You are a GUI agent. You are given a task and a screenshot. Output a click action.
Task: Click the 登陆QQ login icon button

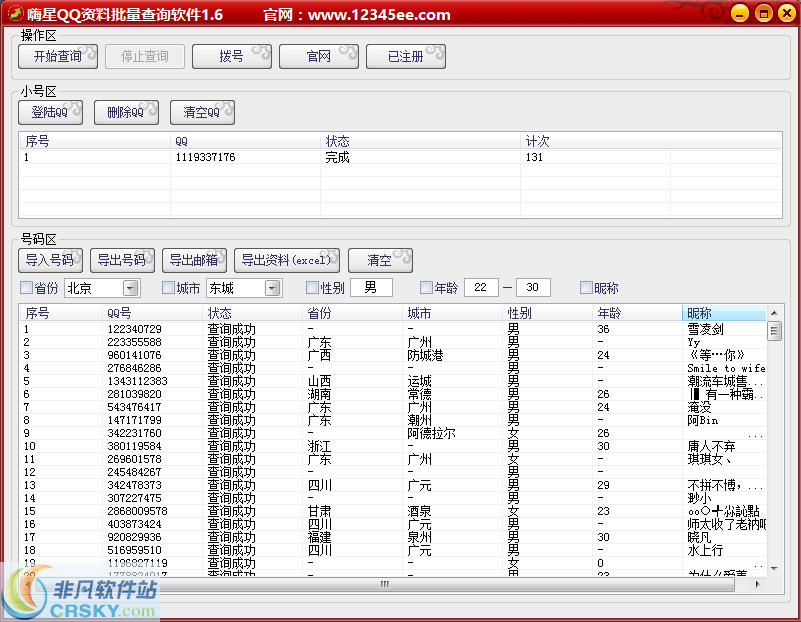50,112
